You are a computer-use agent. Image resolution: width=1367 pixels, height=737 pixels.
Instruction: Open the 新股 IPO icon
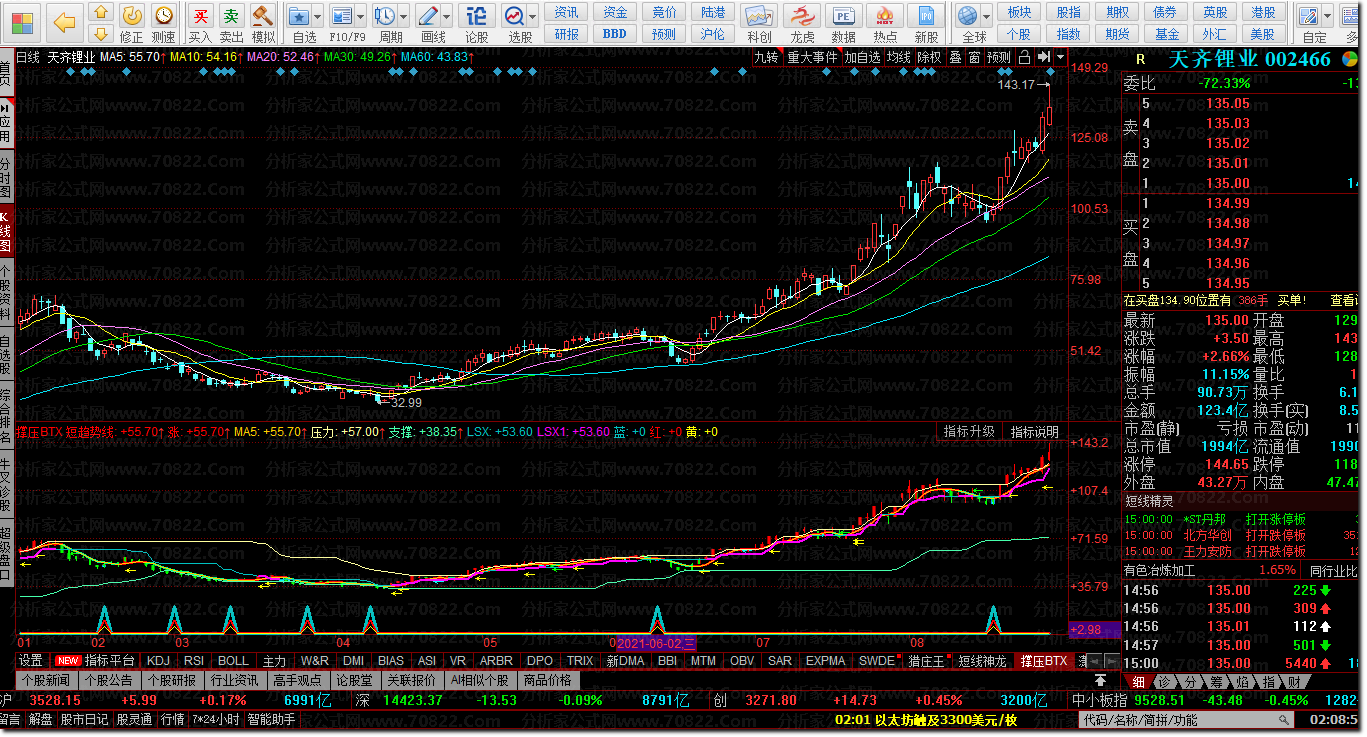[x=927, y=17]
